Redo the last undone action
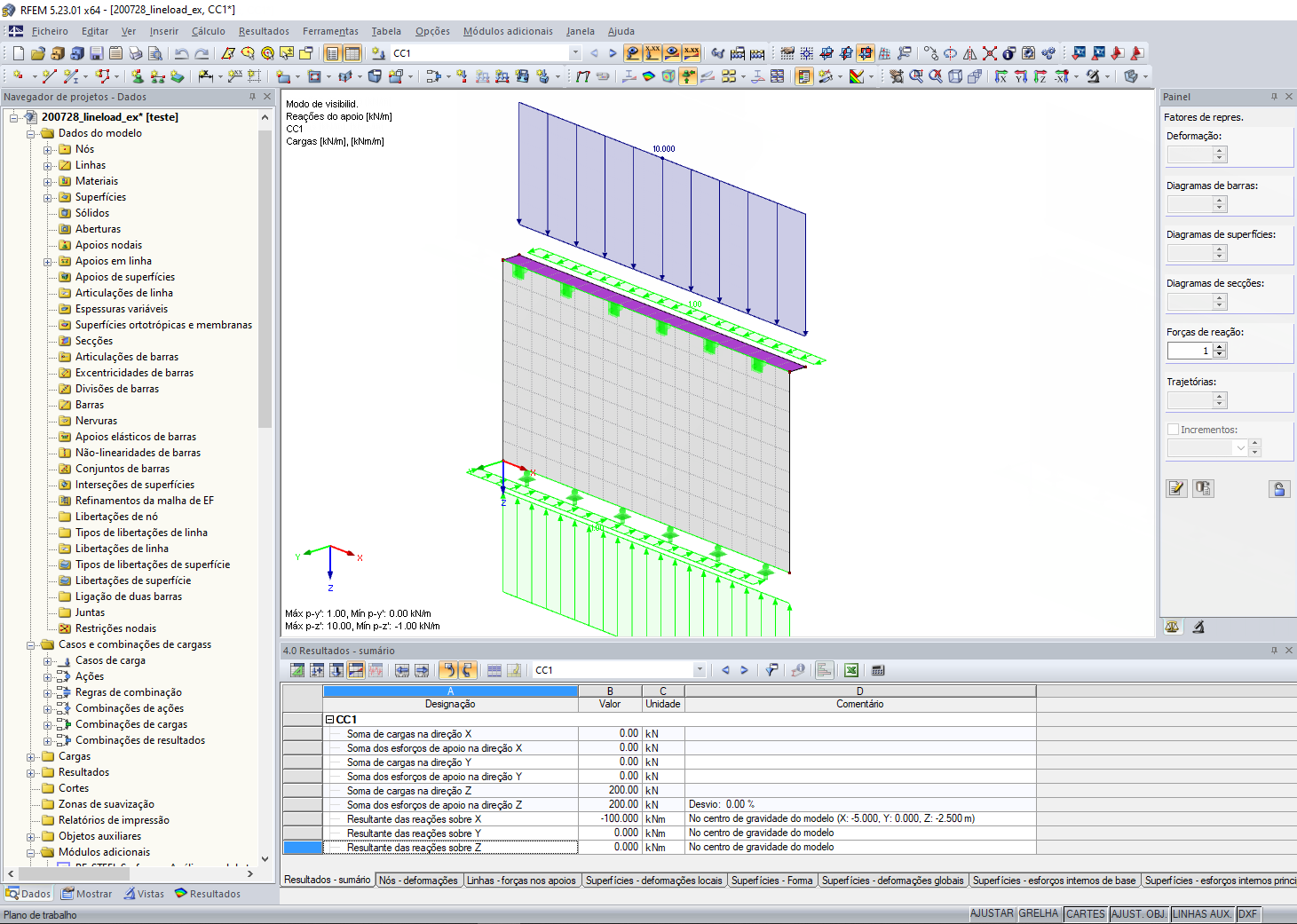The height and width of the screenshot is (924, 1297). 202,53
